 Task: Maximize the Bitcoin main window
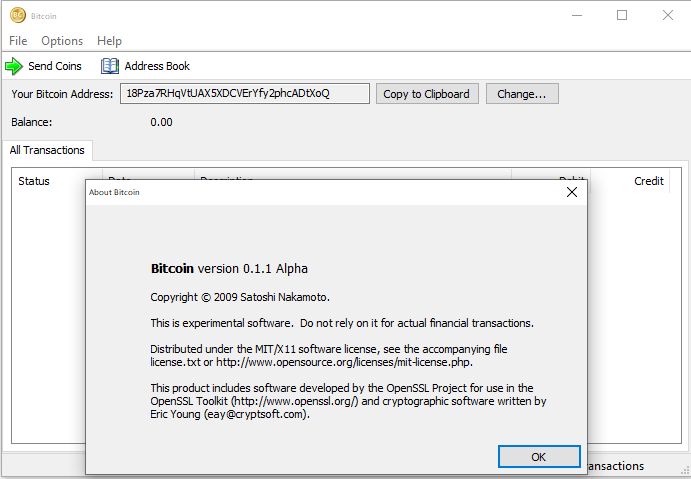[622, 15]
